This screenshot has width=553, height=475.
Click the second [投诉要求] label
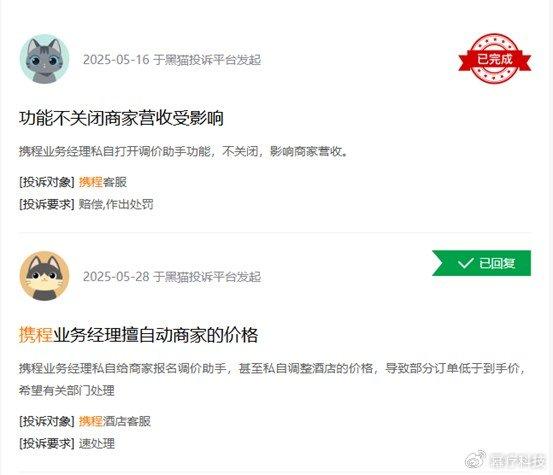47,443
